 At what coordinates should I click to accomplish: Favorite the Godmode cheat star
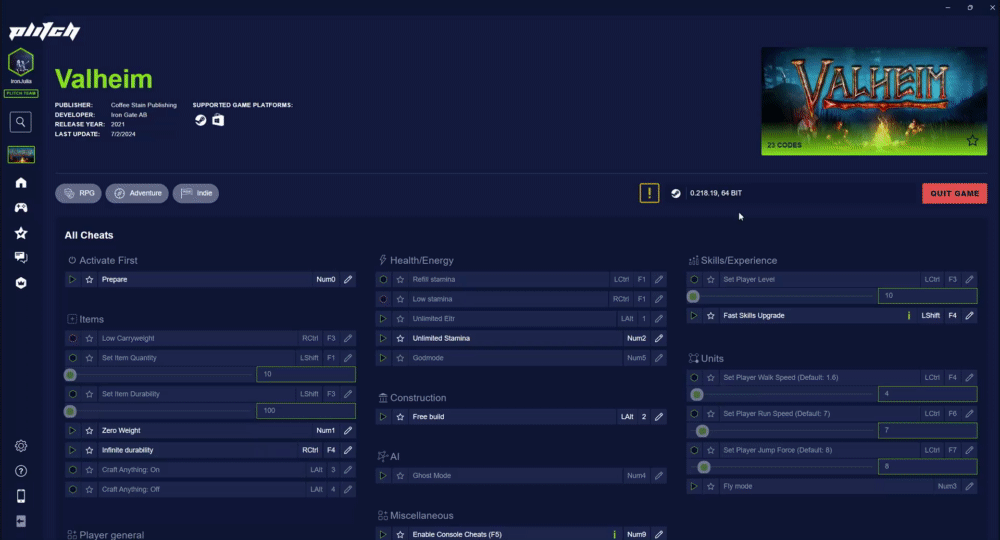(x=401, y=358)
